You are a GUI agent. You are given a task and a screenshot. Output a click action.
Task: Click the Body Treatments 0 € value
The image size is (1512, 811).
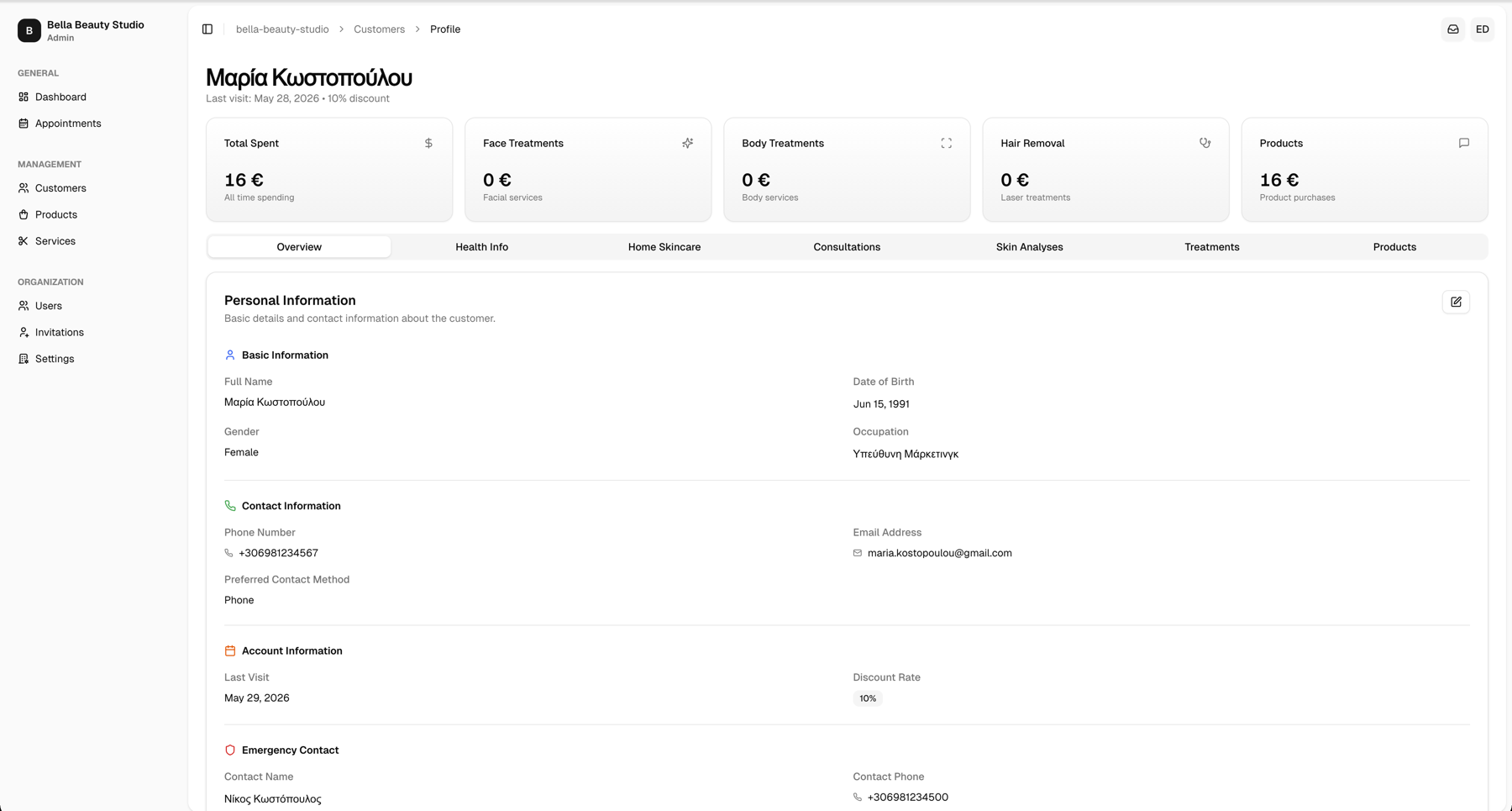(756, 180)
